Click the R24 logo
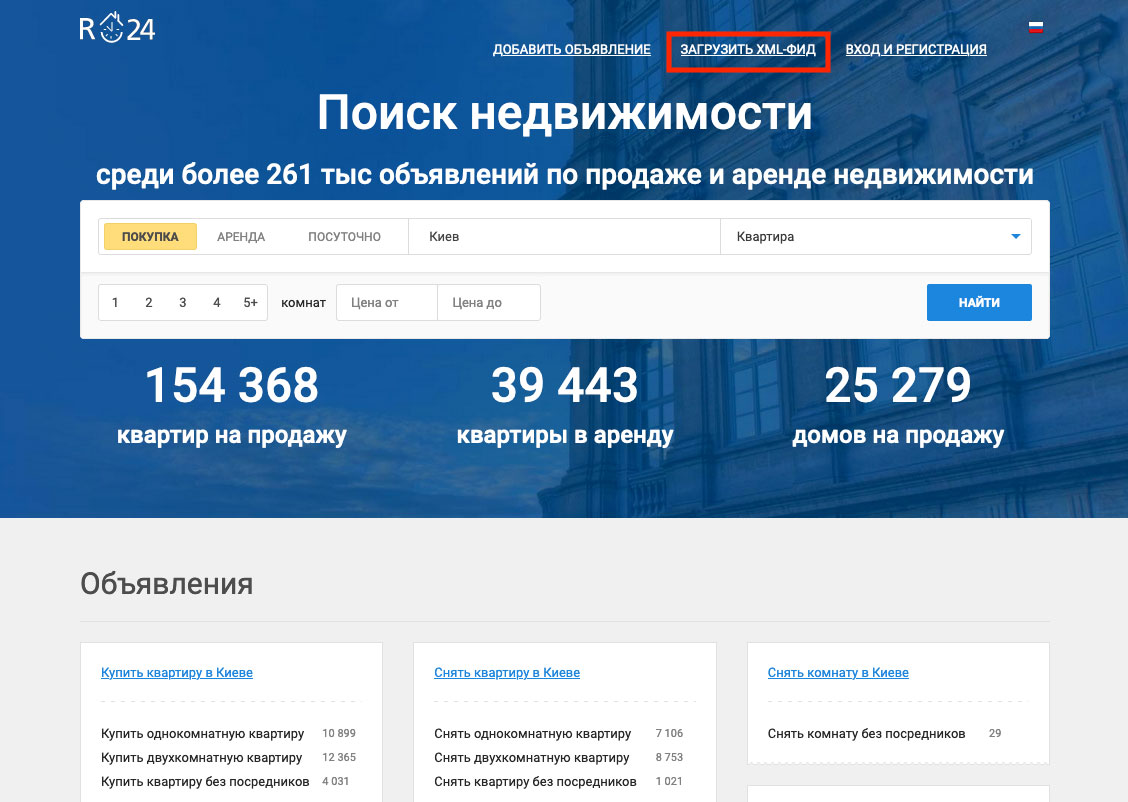 (117, 28)
